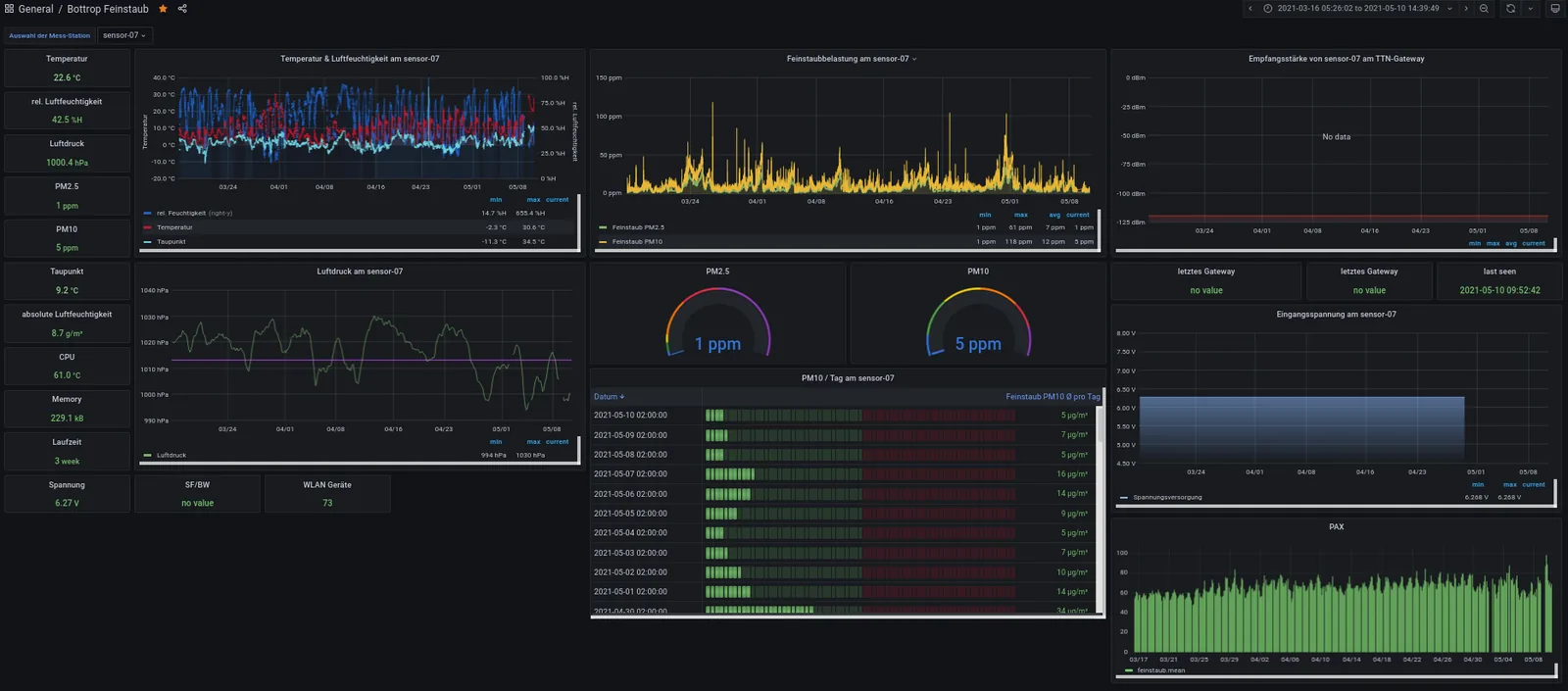This screenshot has width=1568, height=691.
Task: Toggle feinstaub.mean series in PAX legend
Action: [x=1161, y=670]
